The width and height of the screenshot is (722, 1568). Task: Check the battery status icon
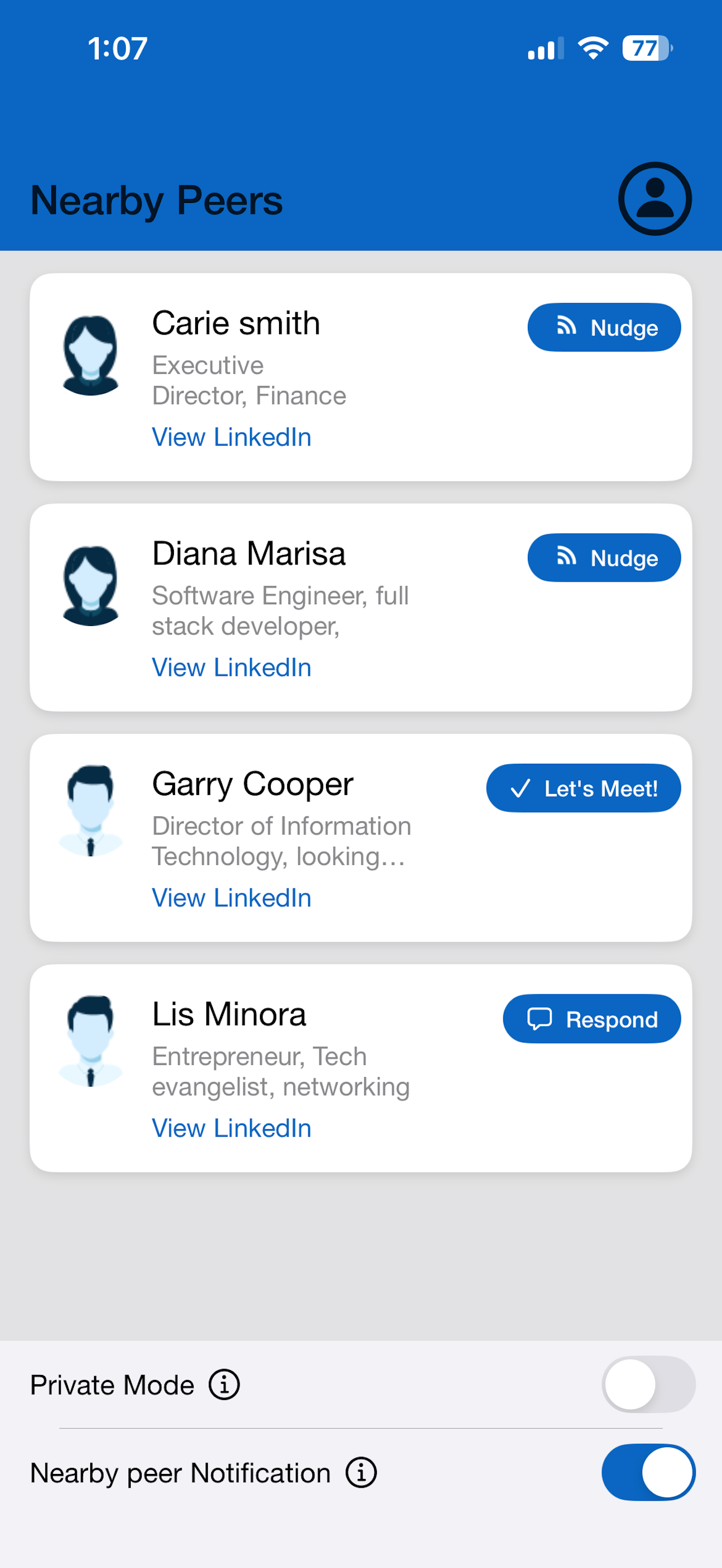click(x=647, y=48)
